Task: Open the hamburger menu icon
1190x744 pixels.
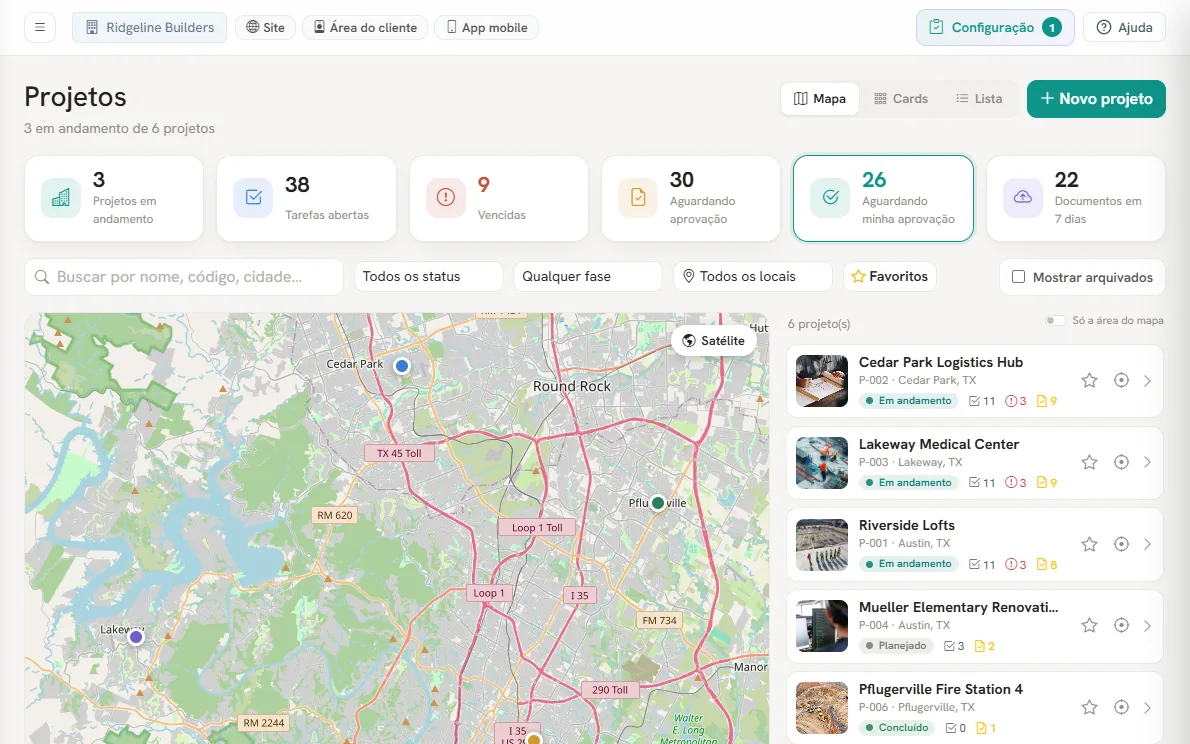Action: pos(39,27)
